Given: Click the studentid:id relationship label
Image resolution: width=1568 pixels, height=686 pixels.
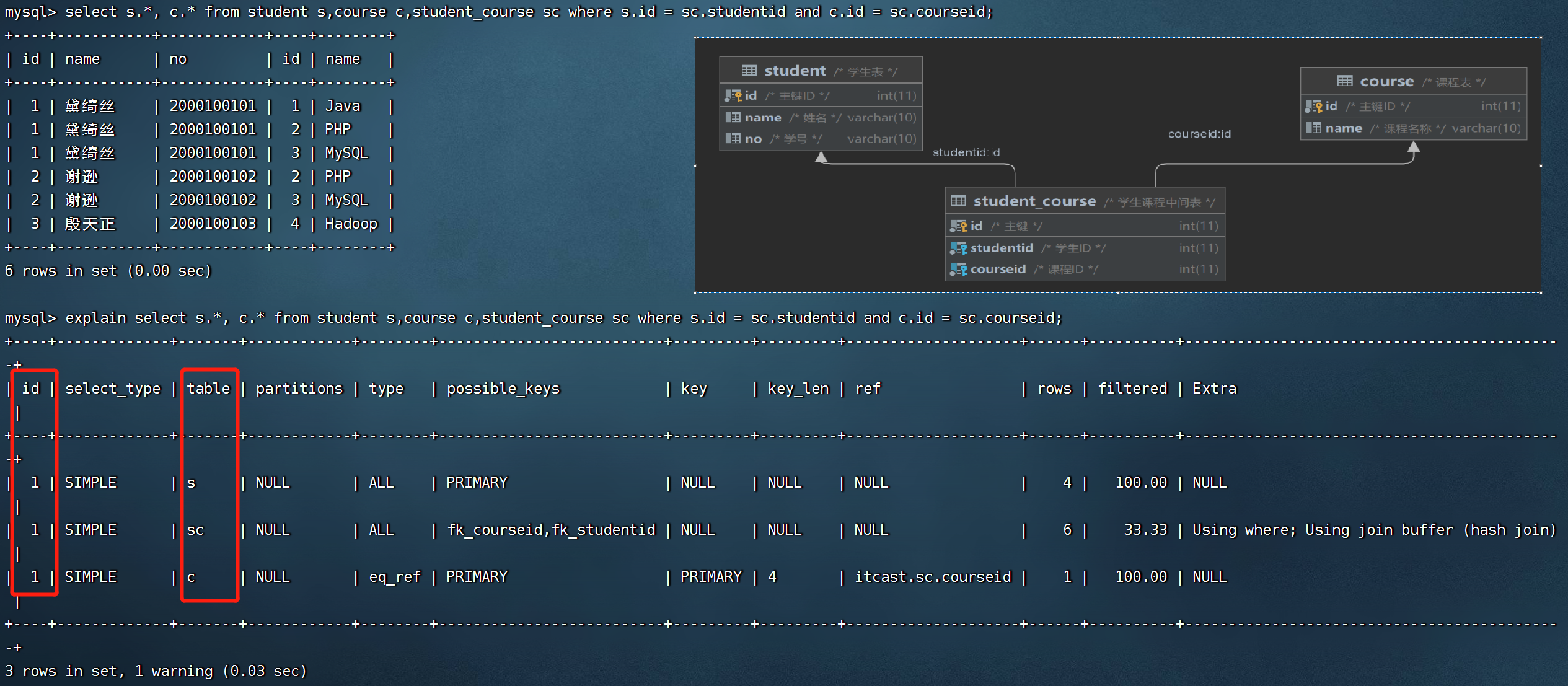Looking at the screenshot, I should coord(966,152).
